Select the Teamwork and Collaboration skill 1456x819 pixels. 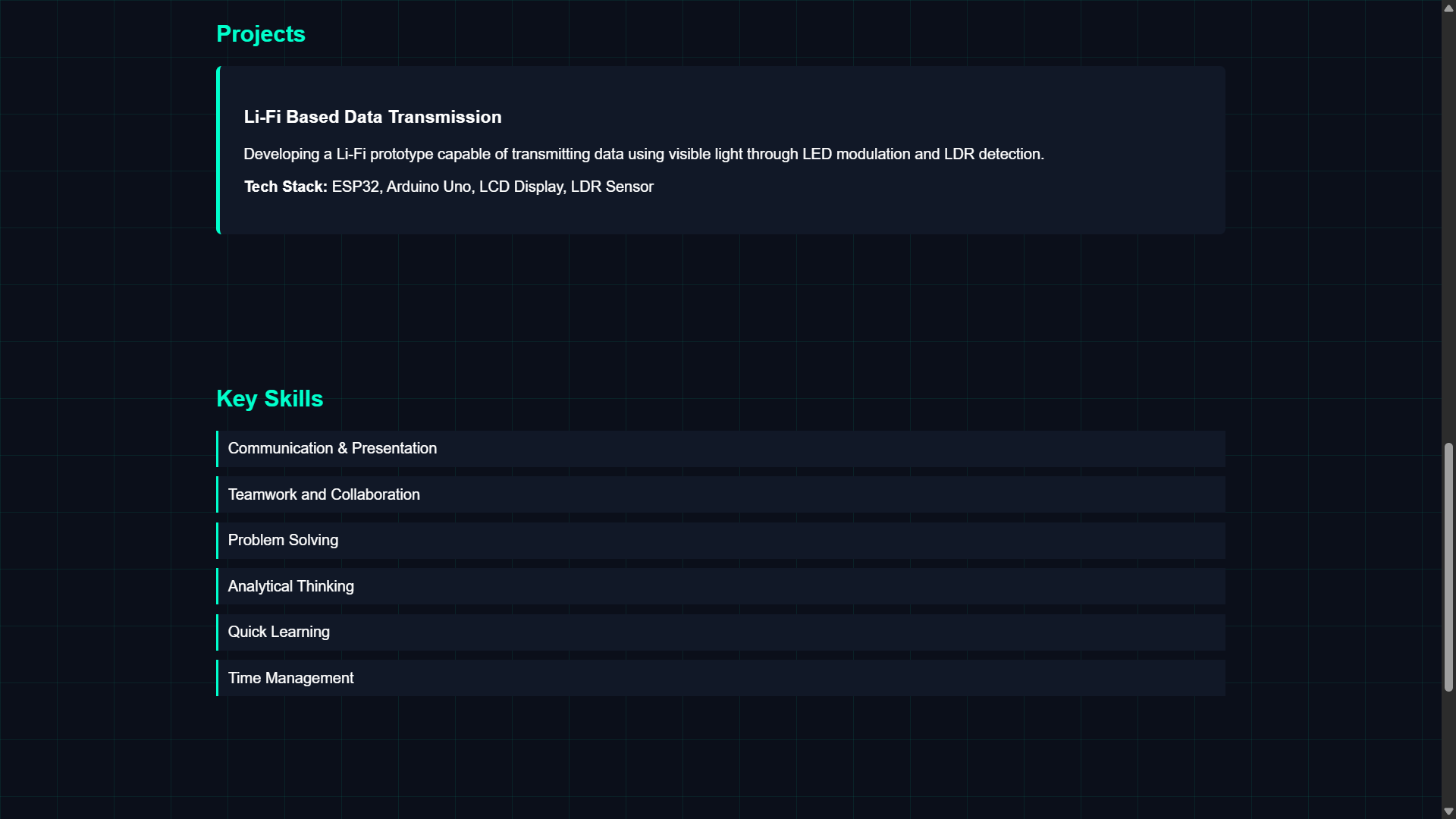[324, 494]
